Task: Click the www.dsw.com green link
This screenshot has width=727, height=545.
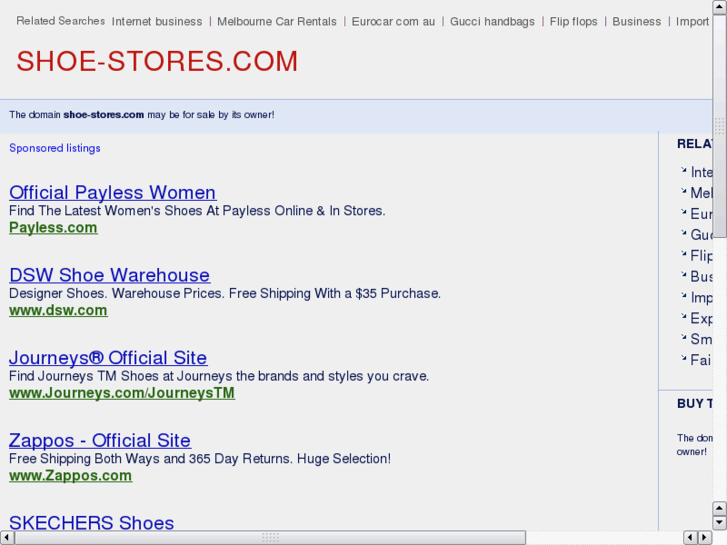Action: tap(58, 310)
